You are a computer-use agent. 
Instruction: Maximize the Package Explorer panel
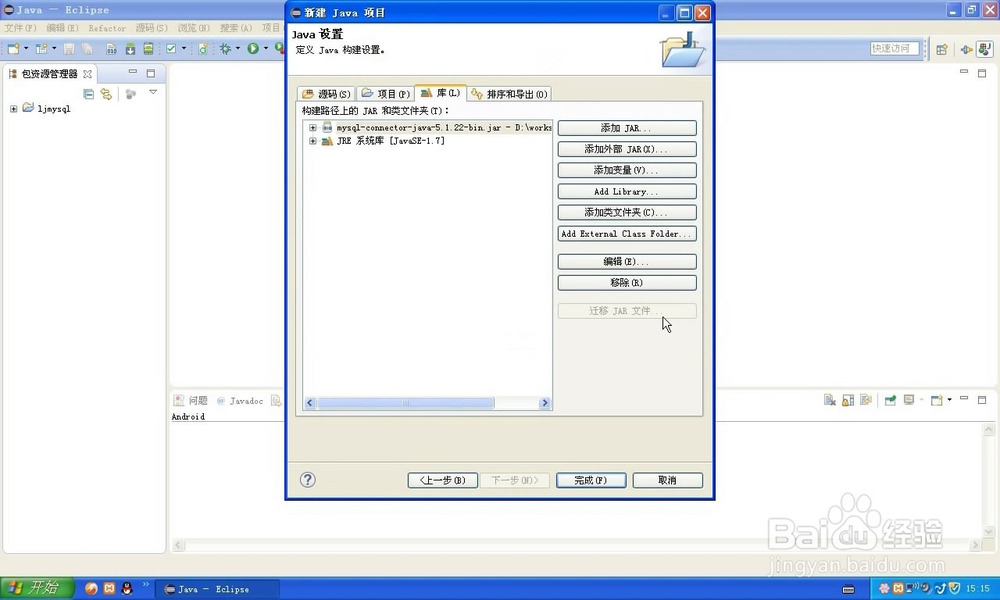(151, 73)
